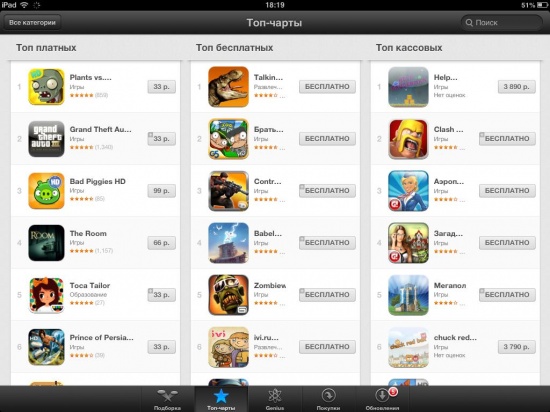
Task: Select The Room app icon
Action: [46, 243]
